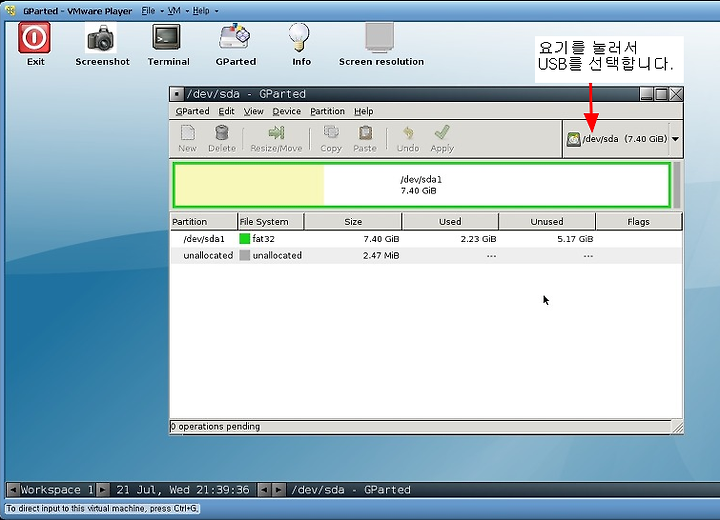Open the Partition menu

[327, 111]
